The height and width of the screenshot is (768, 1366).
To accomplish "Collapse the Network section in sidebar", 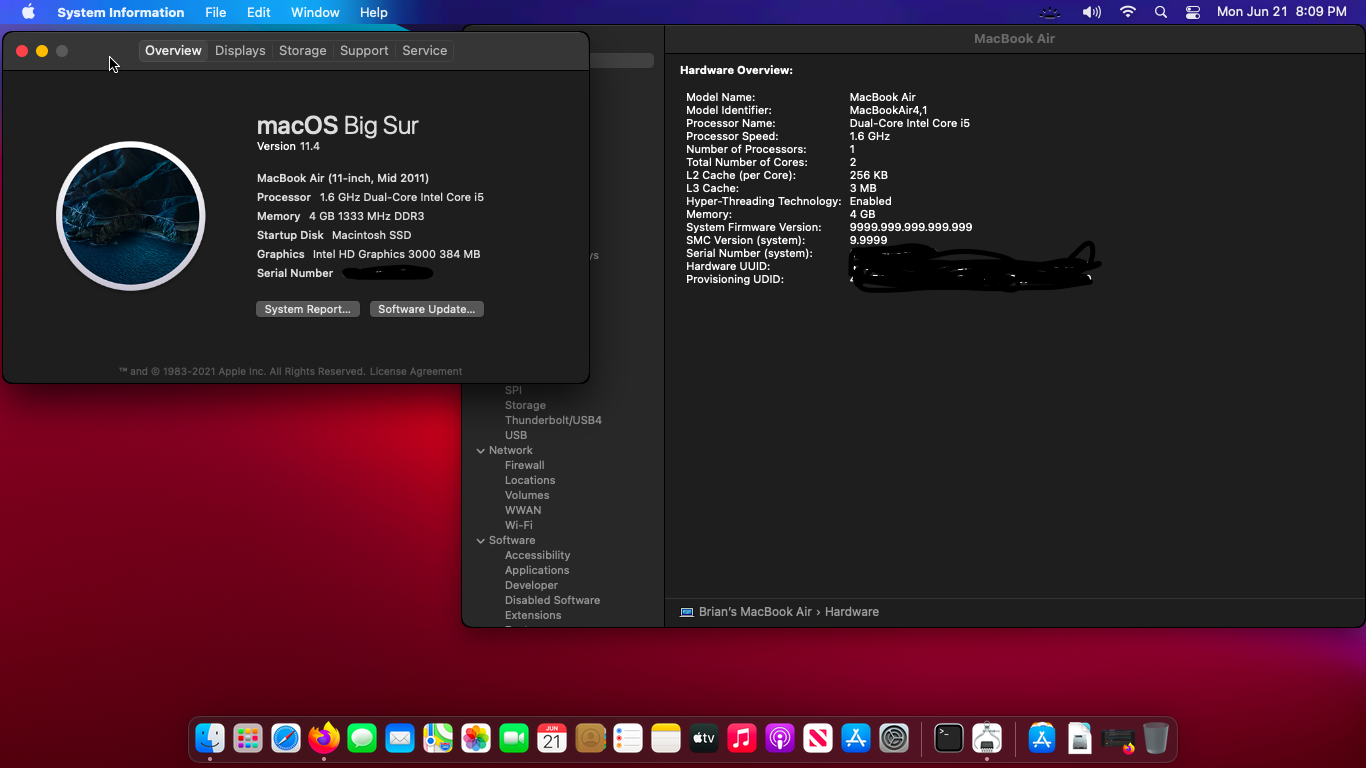I will click(480, 451).
